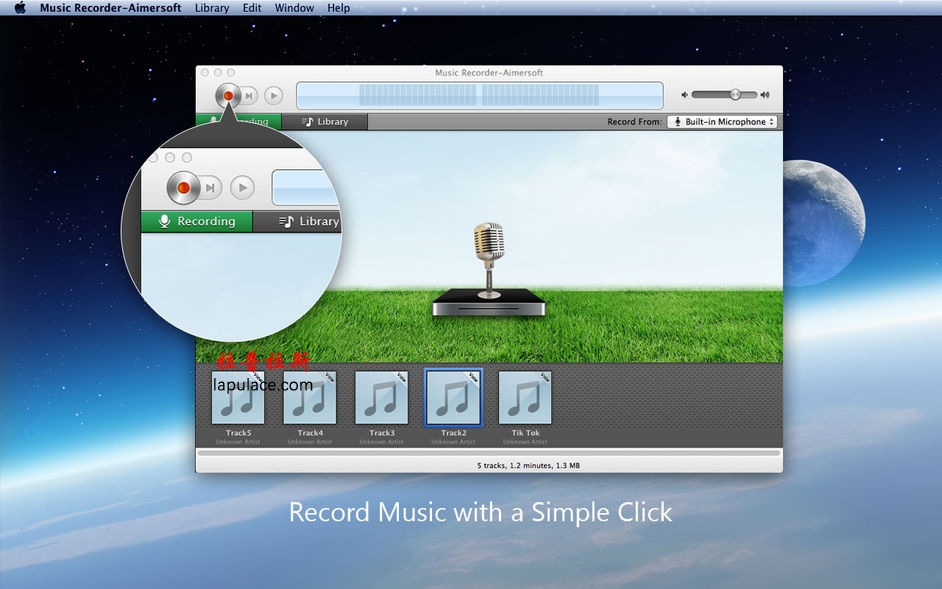Start recording with the red record button in the unmagnified toolbar
Viewport: 942px width, 589px height.
228,96
